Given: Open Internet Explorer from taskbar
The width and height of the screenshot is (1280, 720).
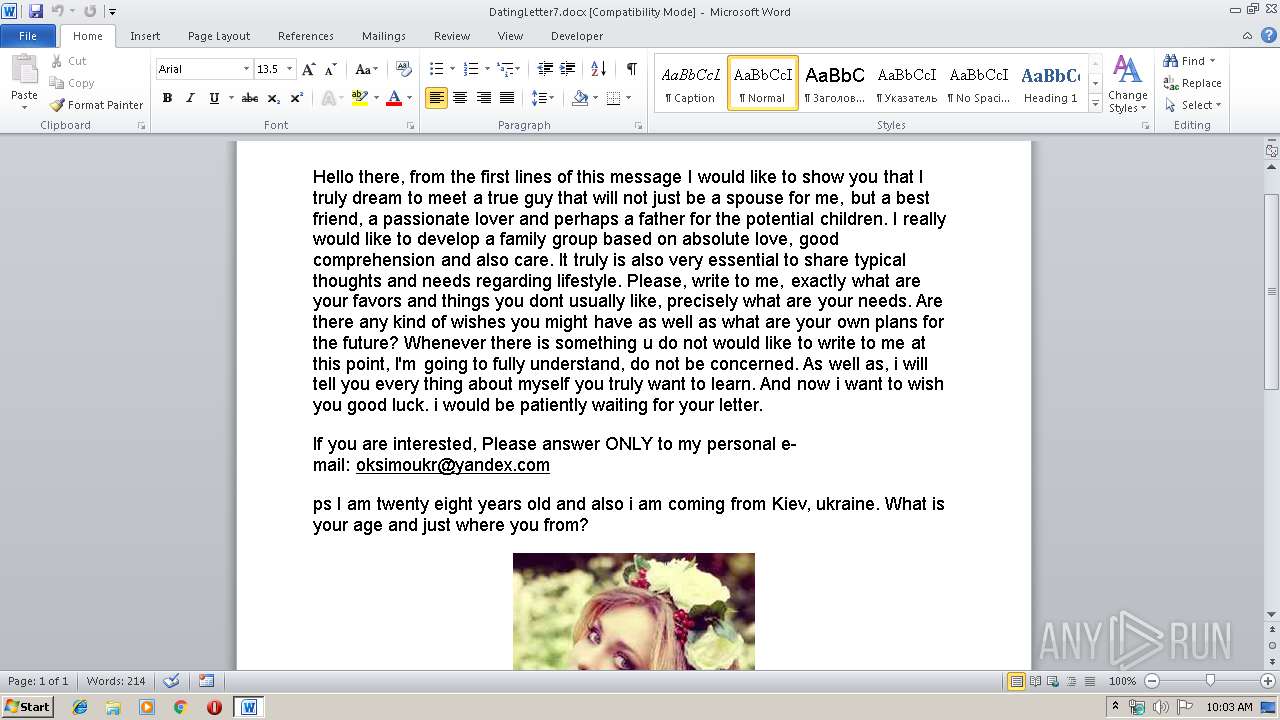Looking at the screenshot, I should pyautogui.click(x=80, y=707).
